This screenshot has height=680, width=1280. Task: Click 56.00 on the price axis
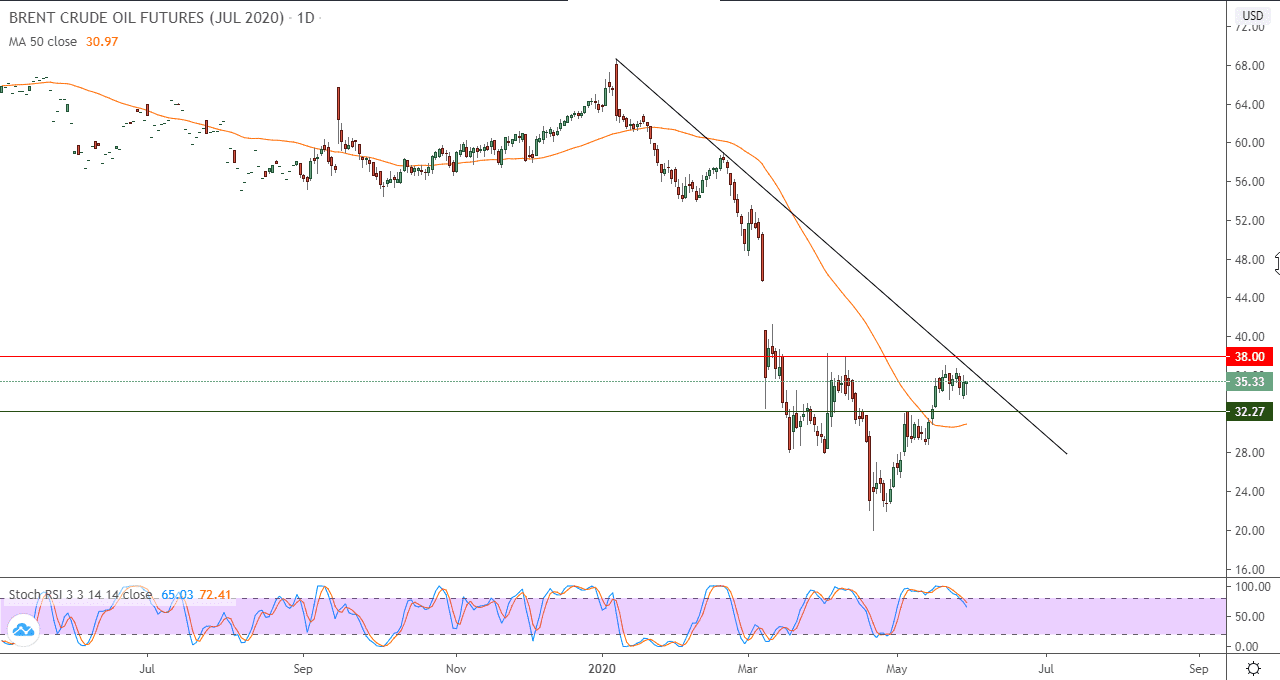coord(1250,182)
